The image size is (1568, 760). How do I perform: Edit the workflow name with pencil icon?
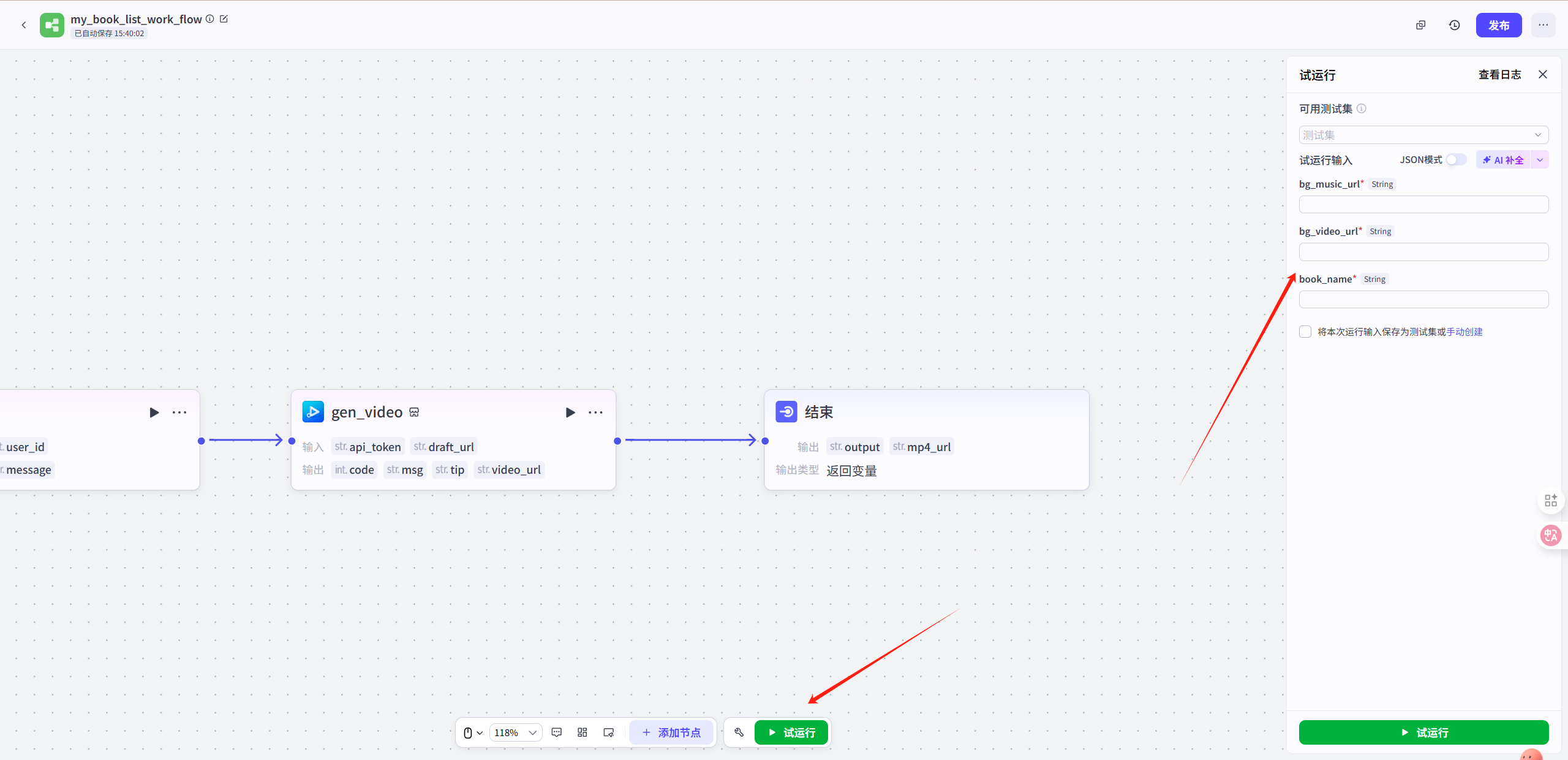224,19
